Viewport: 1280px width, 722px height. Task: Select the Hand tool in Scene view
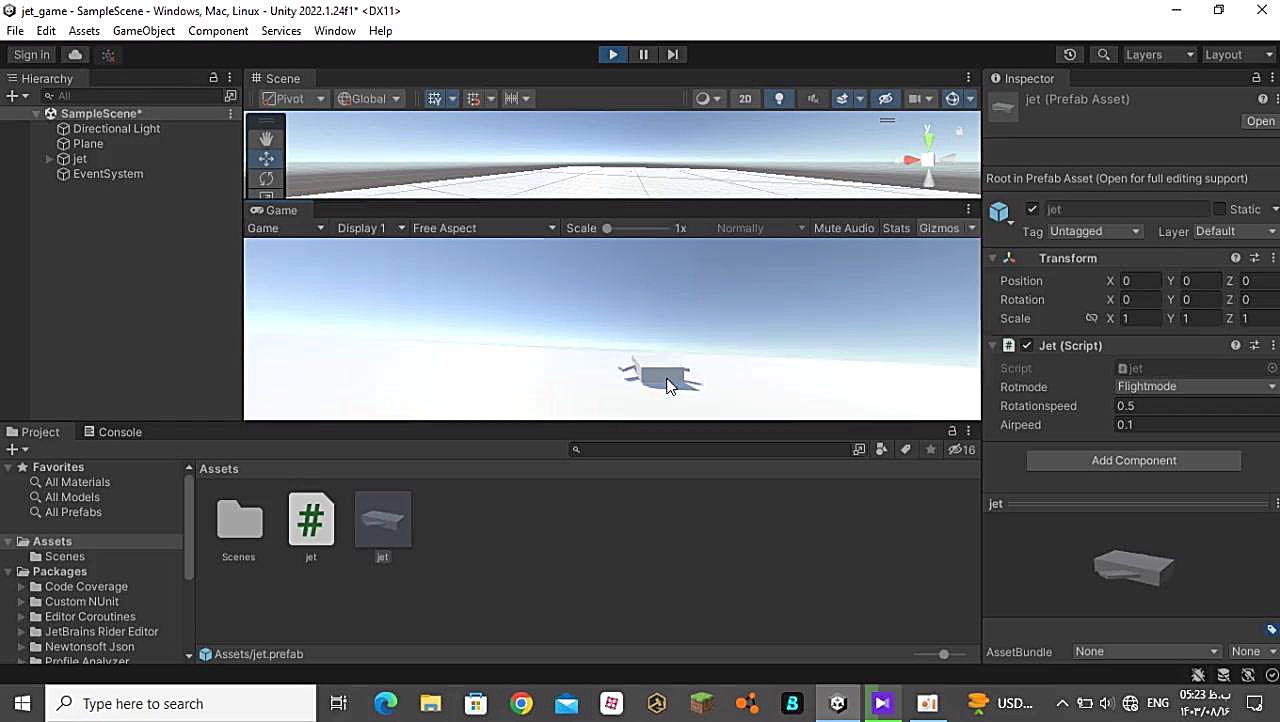pyautogui.click(x=266, y=138)
